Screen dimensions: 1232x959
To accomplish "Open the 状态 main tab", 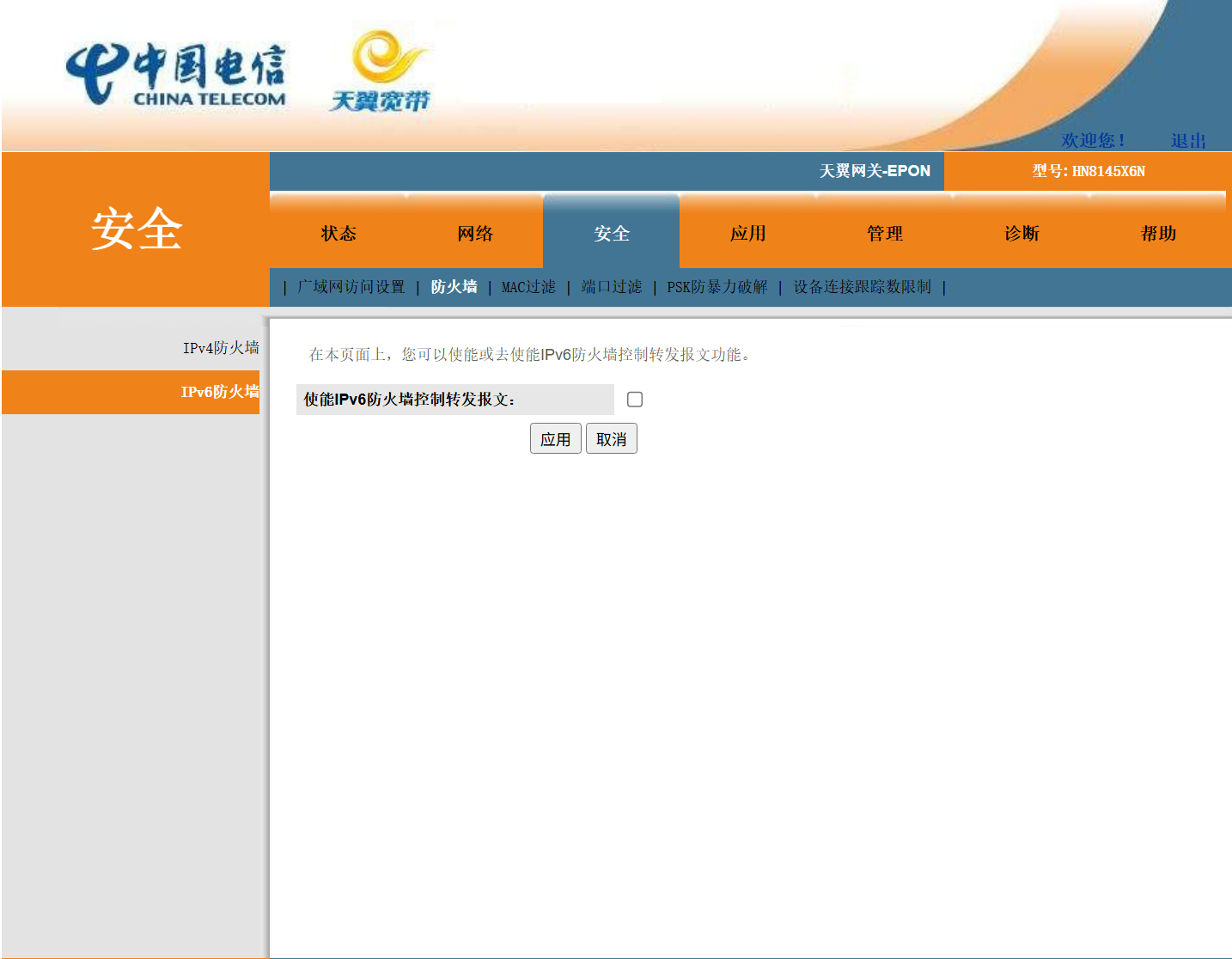I will (338, 234).
